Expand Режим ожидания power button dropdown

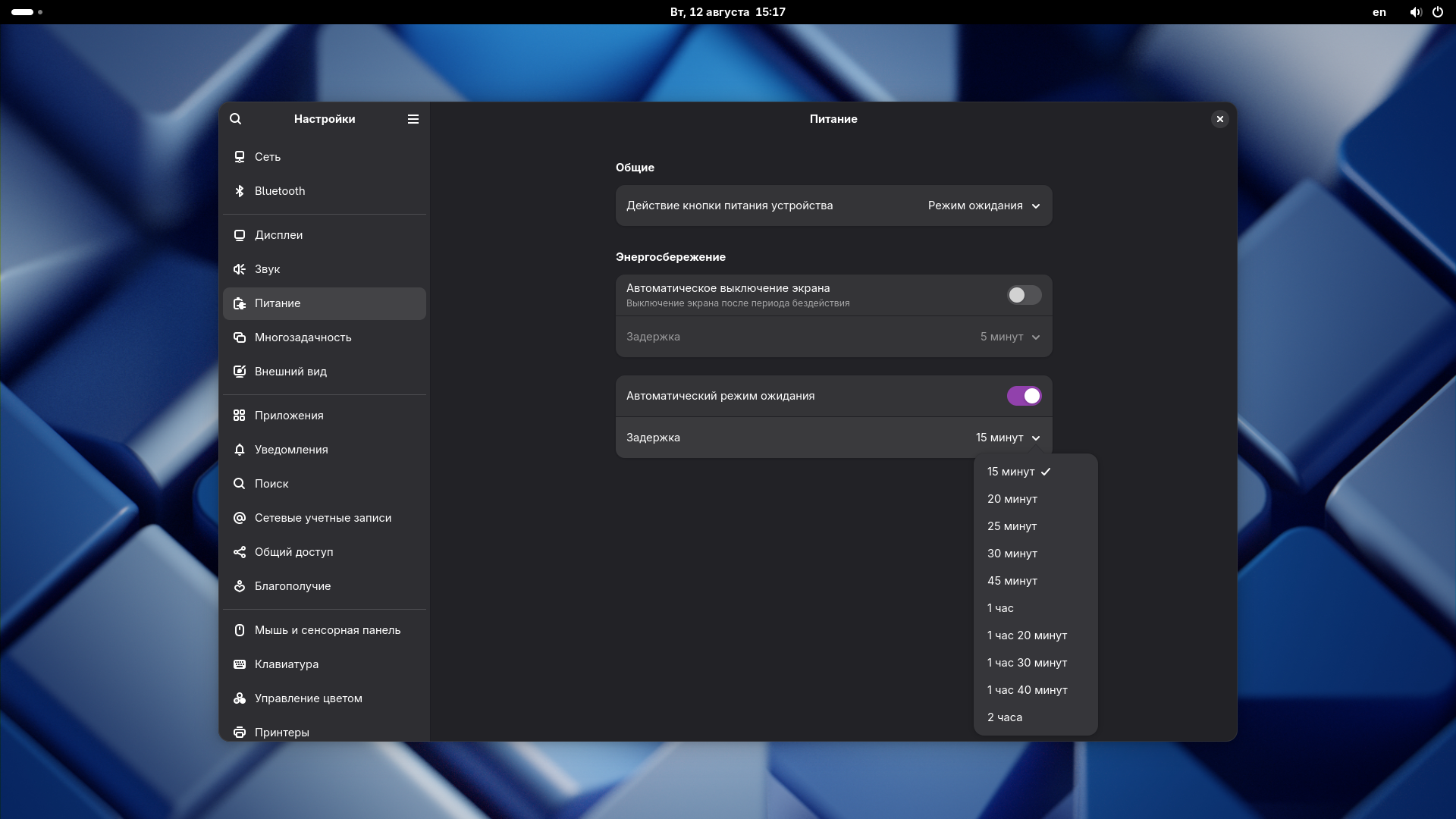coord(984,206)
